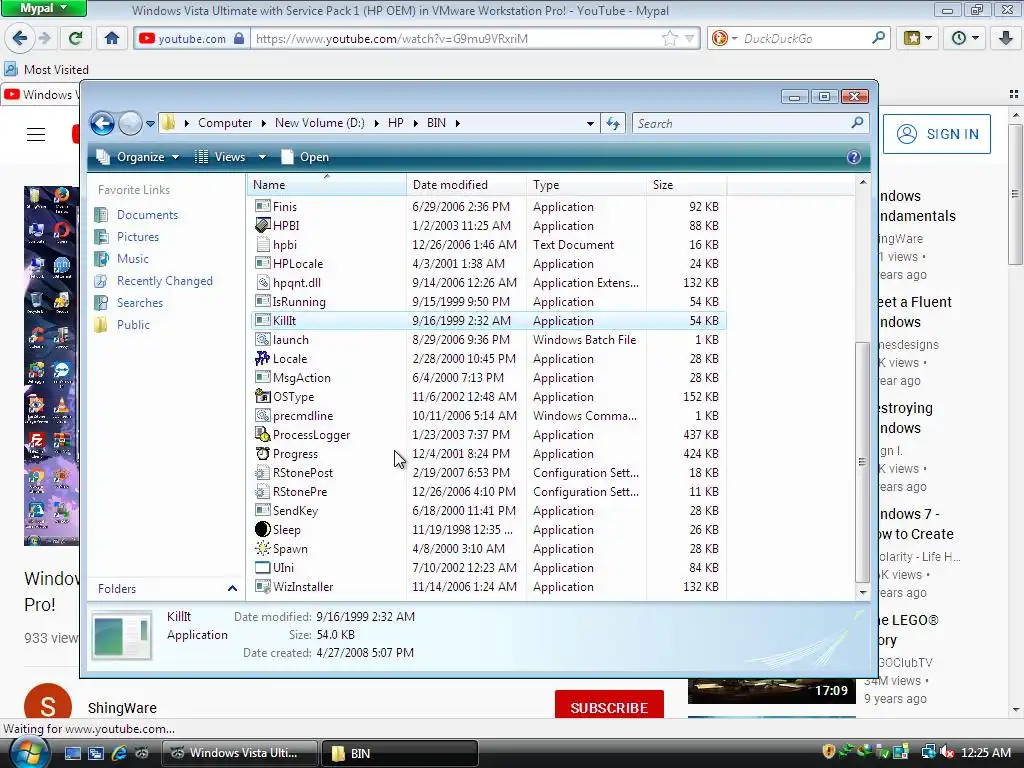Click the precmdline file name
The image size is (1024, 768).
[303, 415]
